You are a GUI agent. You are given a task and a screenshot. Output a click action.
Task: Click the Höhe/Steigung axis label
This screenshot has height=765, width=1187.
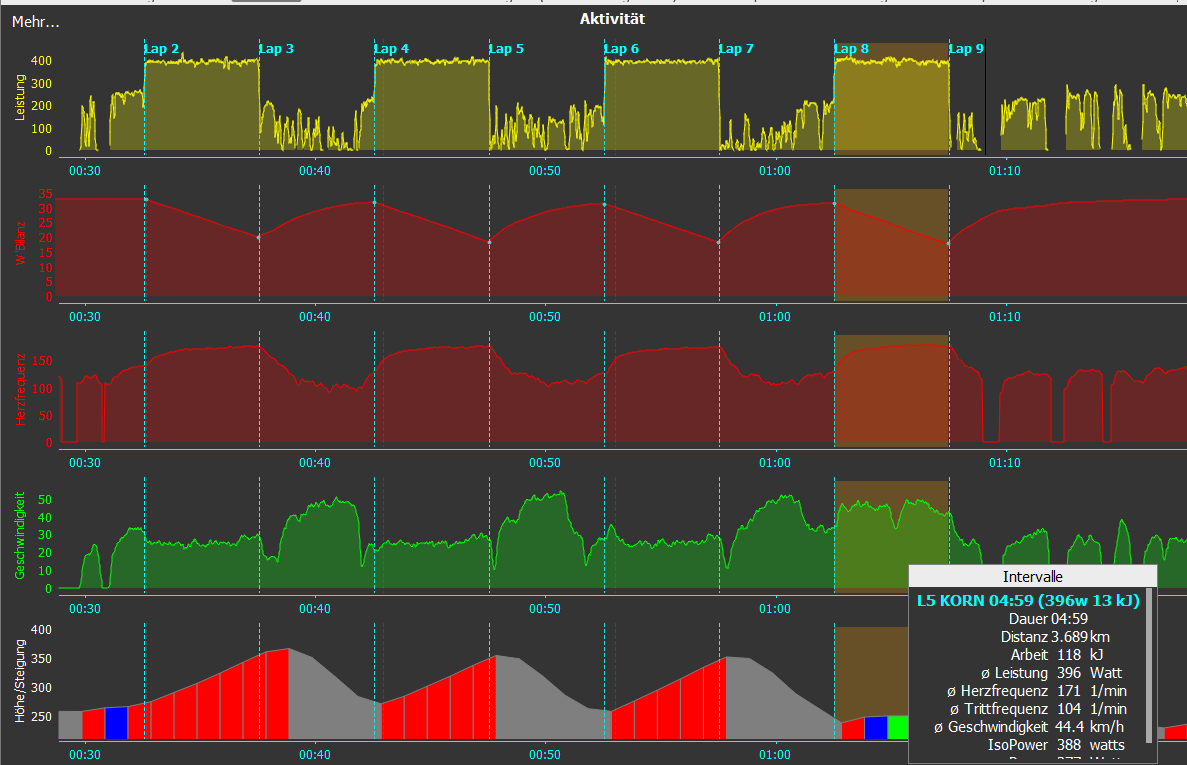21,680
